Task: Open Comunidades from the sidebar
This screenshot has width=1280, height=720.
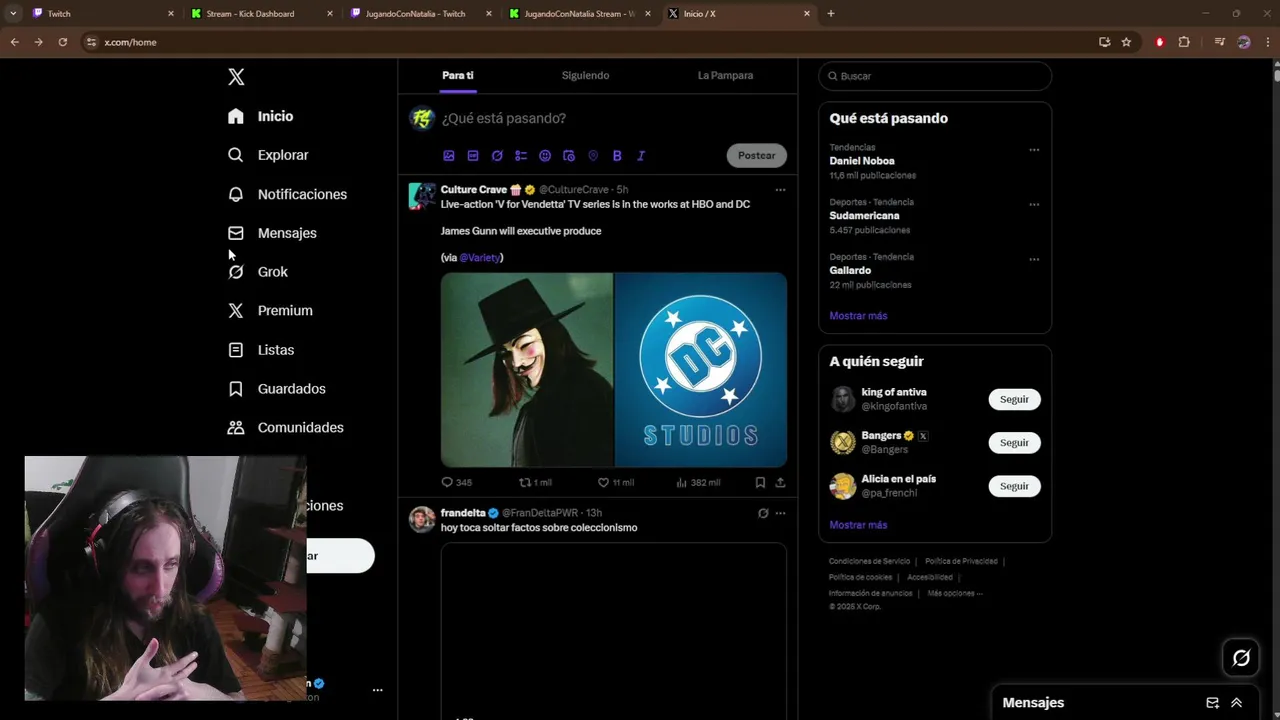Action: coord(285,428)
